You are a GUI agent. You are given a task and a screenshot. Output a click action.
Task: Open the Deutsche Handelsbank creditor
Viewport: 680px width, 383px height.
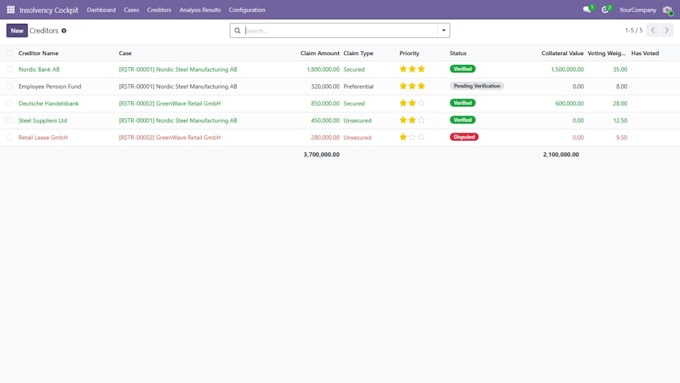[49, 103]
